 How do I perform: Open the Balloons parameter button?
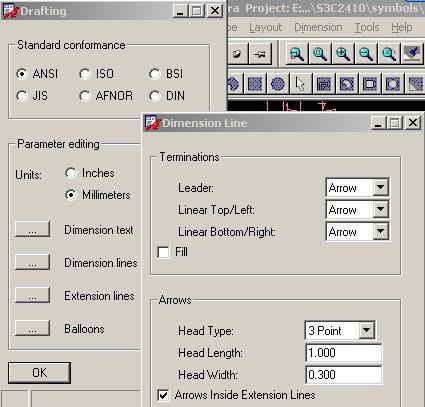[x=32, y=328]
